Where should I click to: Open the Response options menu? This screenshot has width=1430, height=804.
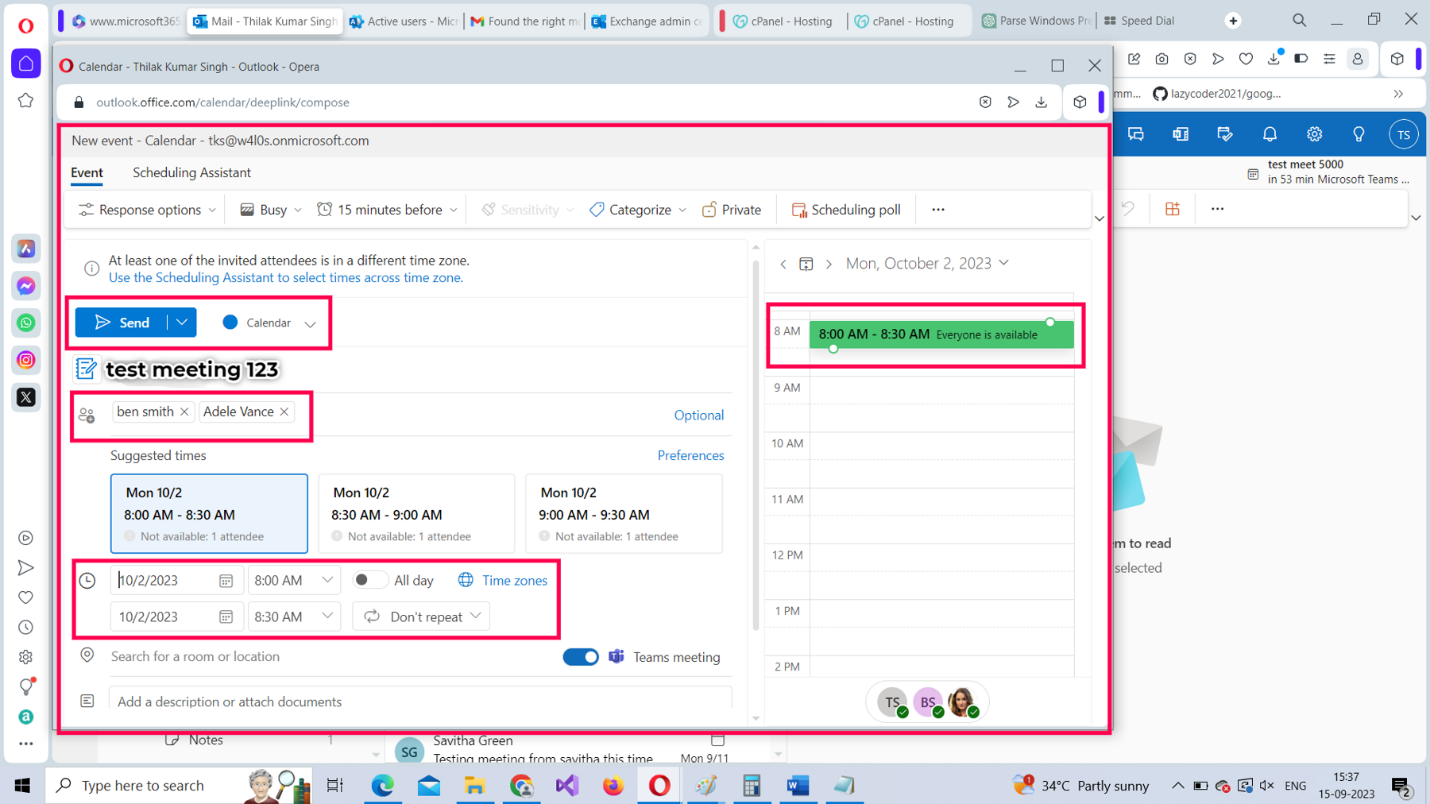147,210
